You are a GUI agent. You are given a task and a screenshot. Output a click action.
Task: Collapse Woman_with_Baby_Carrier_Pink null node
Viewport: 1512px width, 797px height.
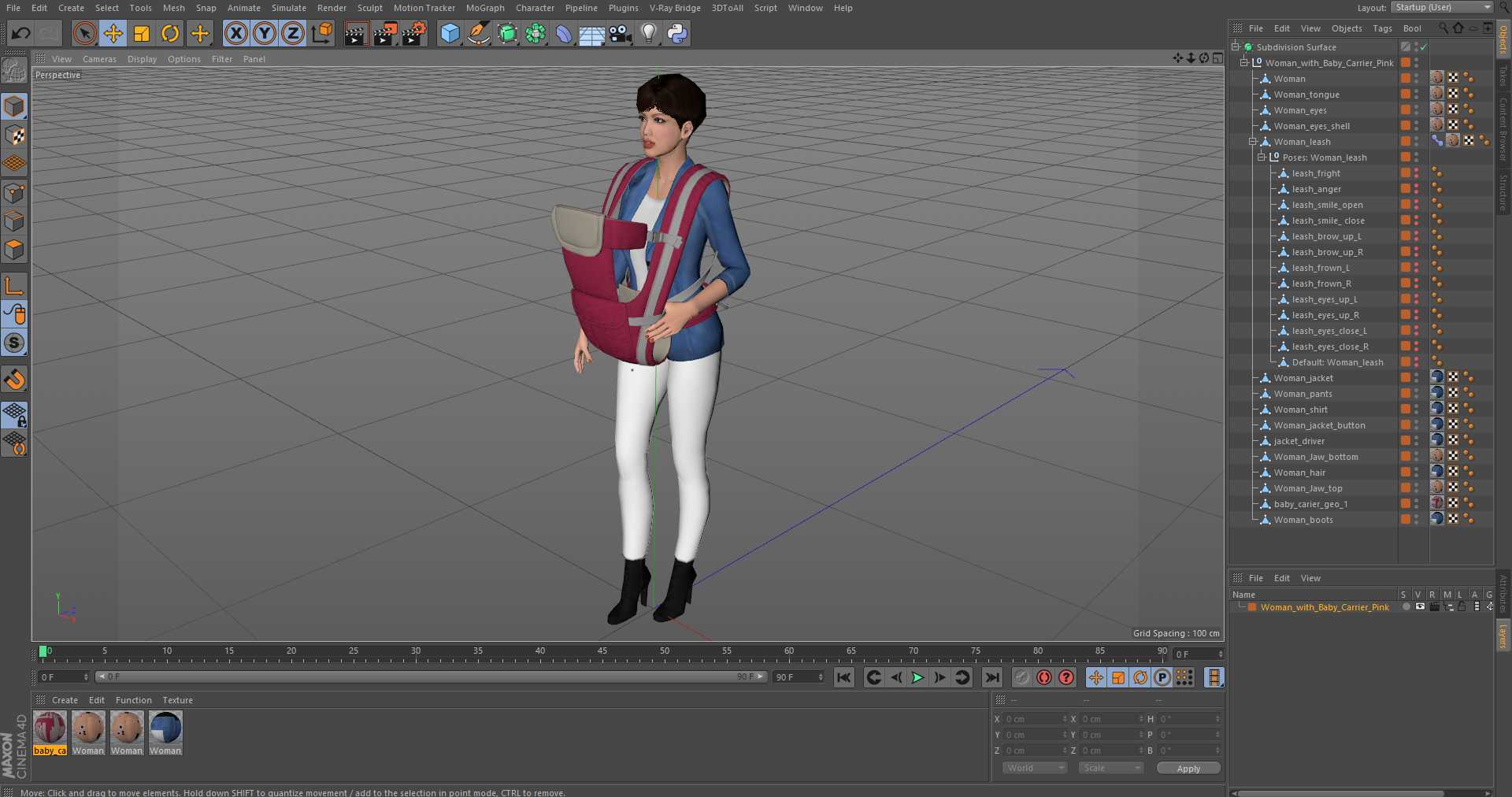click(x=1244, y=62)
